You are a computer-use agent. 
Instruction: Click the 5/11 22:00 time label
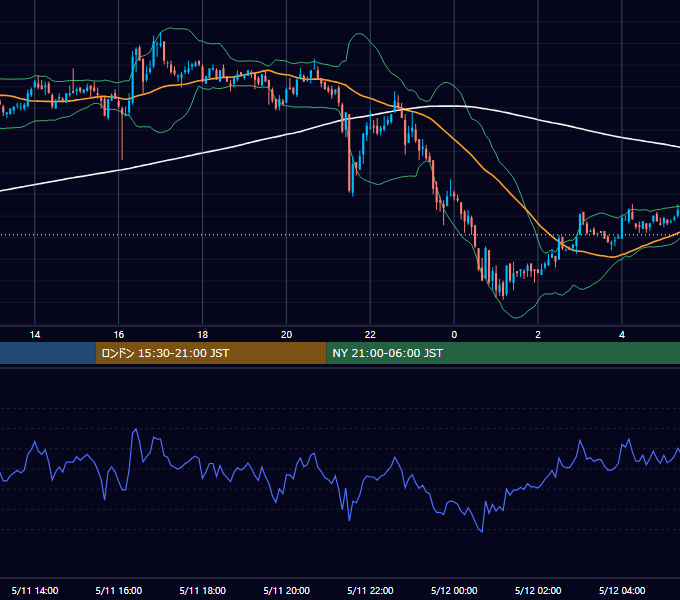coord(370,590)
